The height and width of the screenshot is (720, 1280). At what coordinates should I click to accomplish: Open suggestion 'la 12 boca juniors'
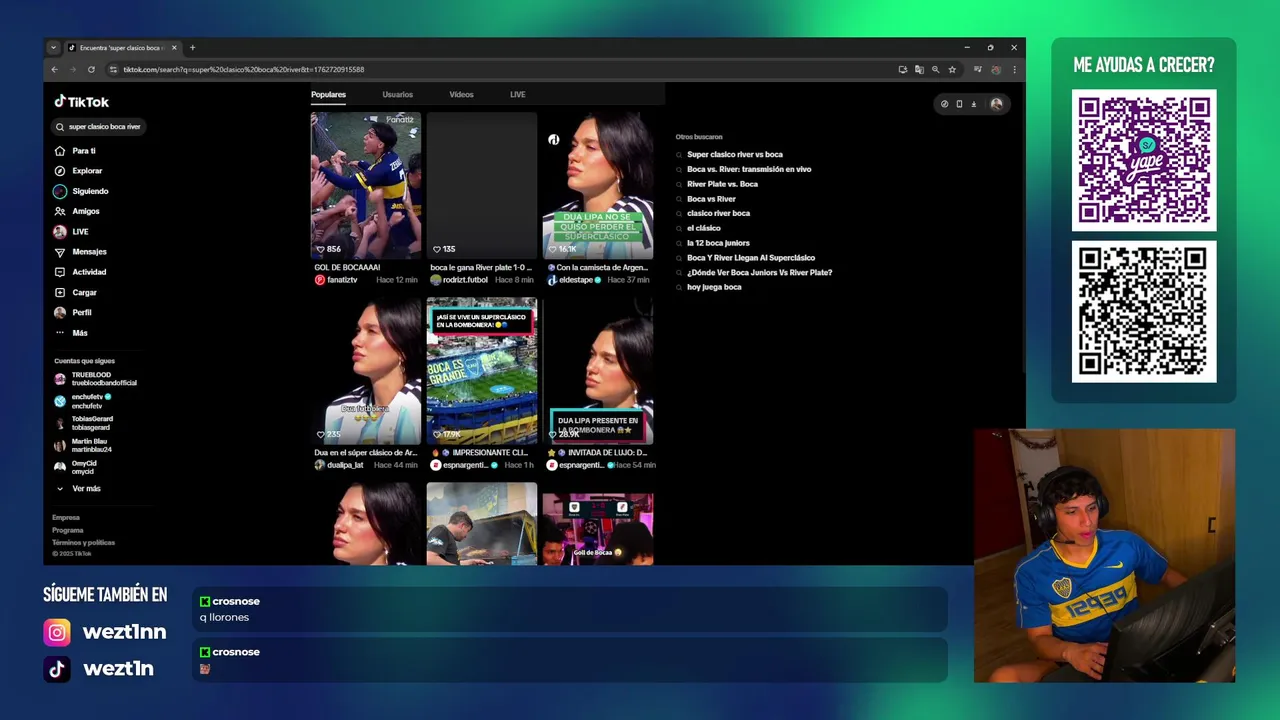[718, 243]
